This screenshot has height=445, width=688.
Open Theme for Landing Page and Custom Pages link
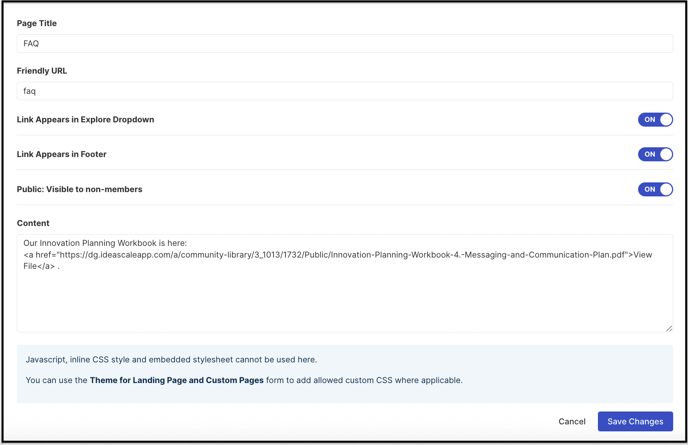pos(176,380)
